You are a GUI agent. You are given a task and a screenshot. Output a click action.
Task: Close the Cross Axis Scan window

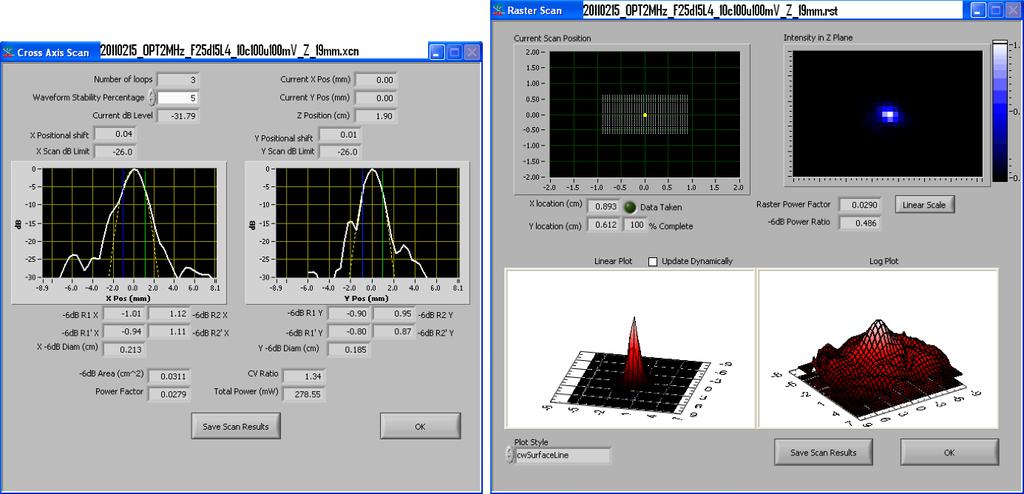(x=471, y=52)
